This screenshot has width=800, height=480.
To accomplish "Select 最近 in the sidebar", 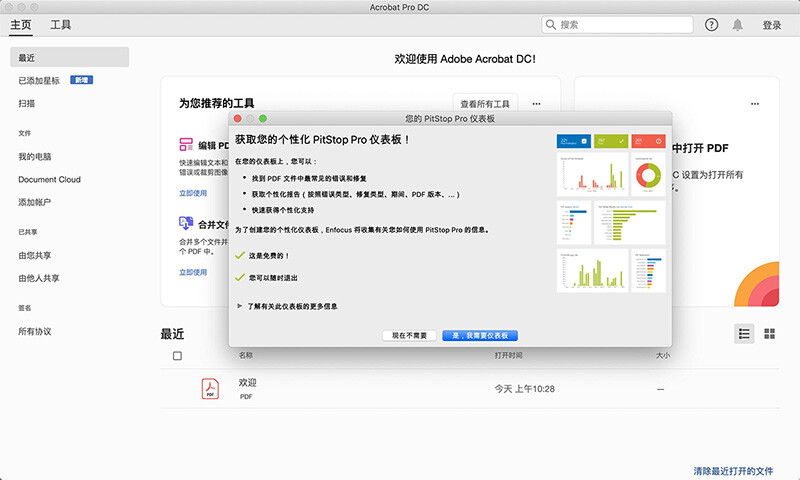I will pos(69,57).
